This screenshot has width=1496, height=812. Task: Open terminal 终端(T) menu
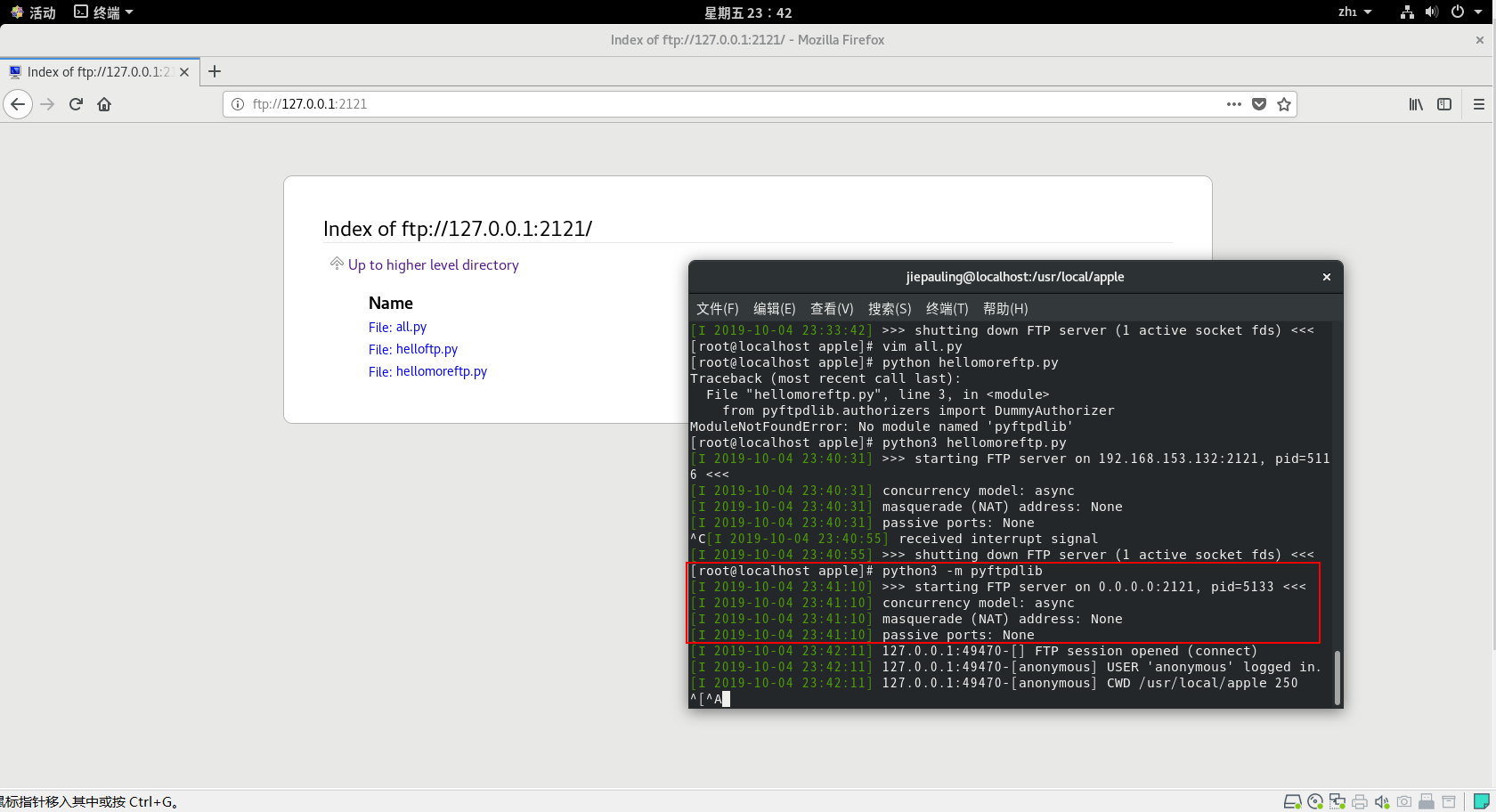pos(947,309)
